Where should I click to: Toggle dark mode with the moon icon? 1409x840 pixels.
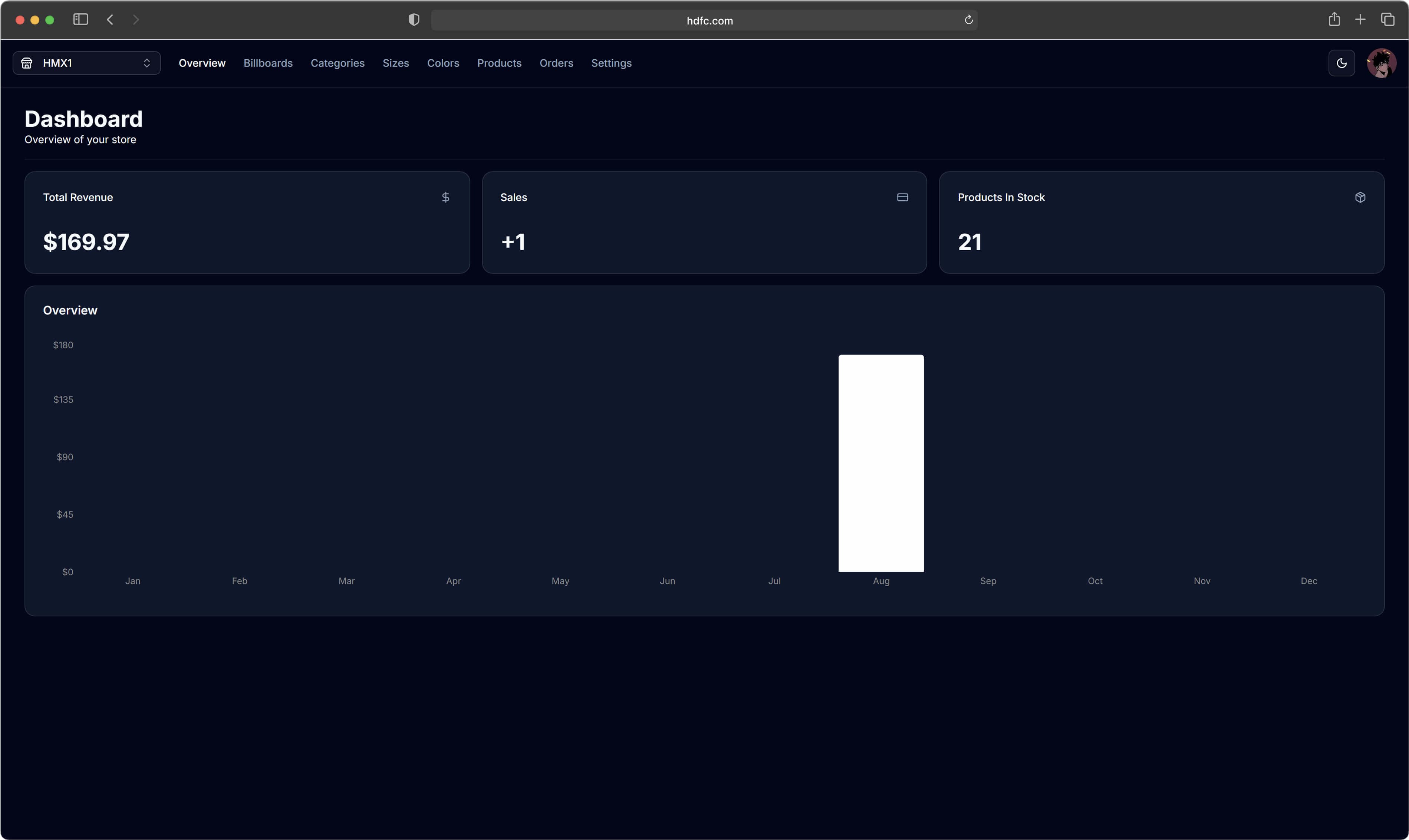click(1341, 63)
